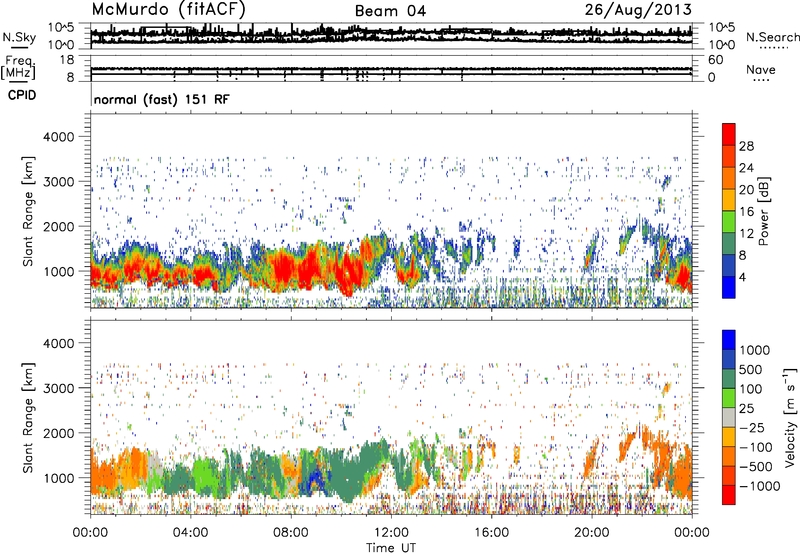The image size is (800, 554).
Task: Pick the red top segment of power colorbar
Action: pyautogui.click(x=729, y=134)
